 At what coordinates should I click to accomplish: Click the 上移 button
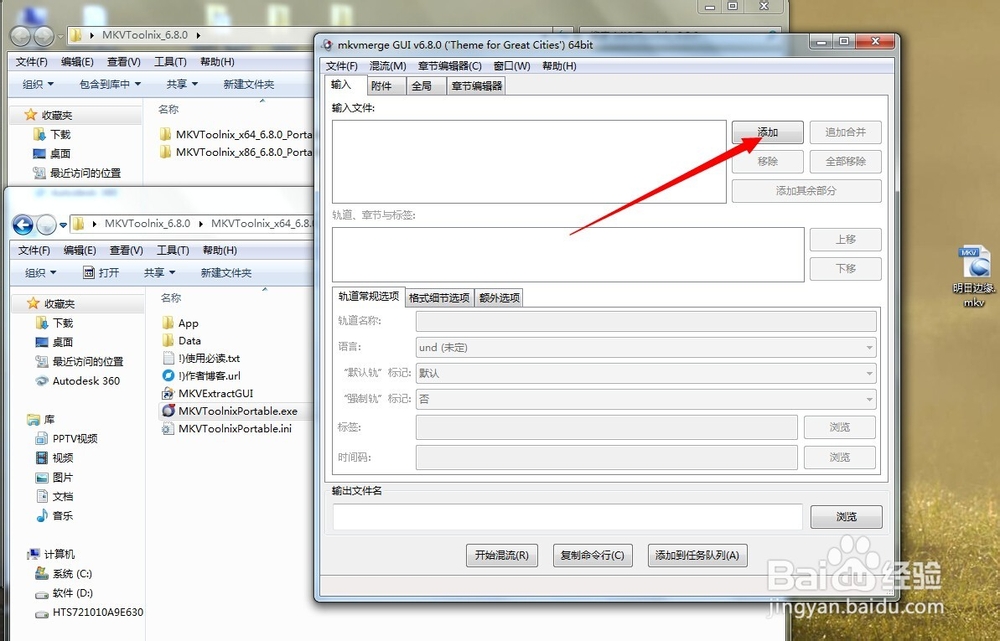point(845,239)
